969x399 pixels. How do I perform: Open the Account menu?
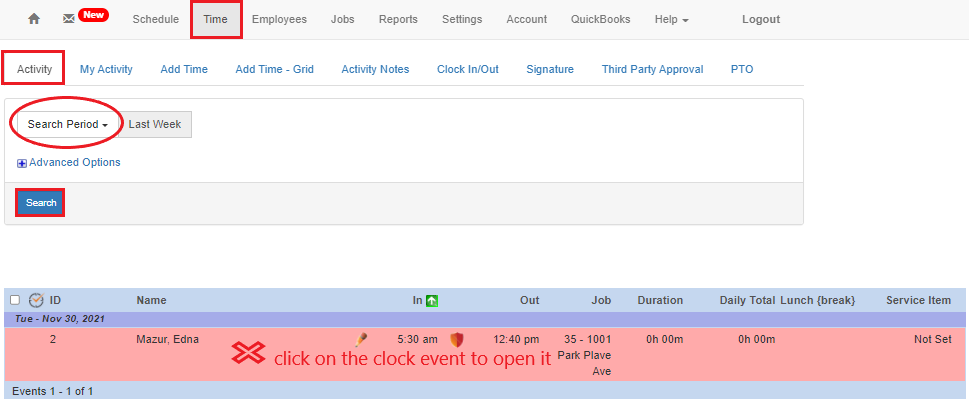pos(527,19)
